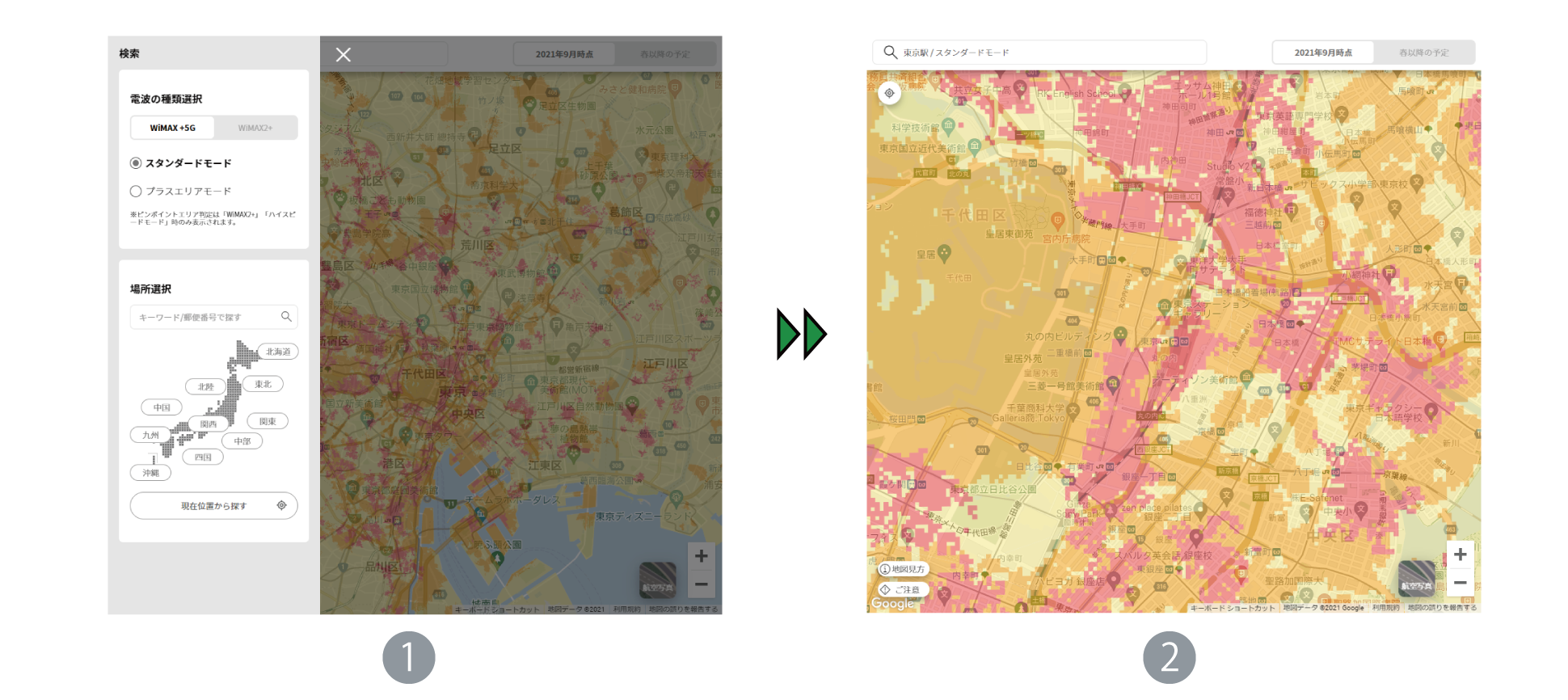Switch to the WiMAX +5G tab
Image resolution: width=1568 pixels, height=700 pixels.
[x=173, y=128]
